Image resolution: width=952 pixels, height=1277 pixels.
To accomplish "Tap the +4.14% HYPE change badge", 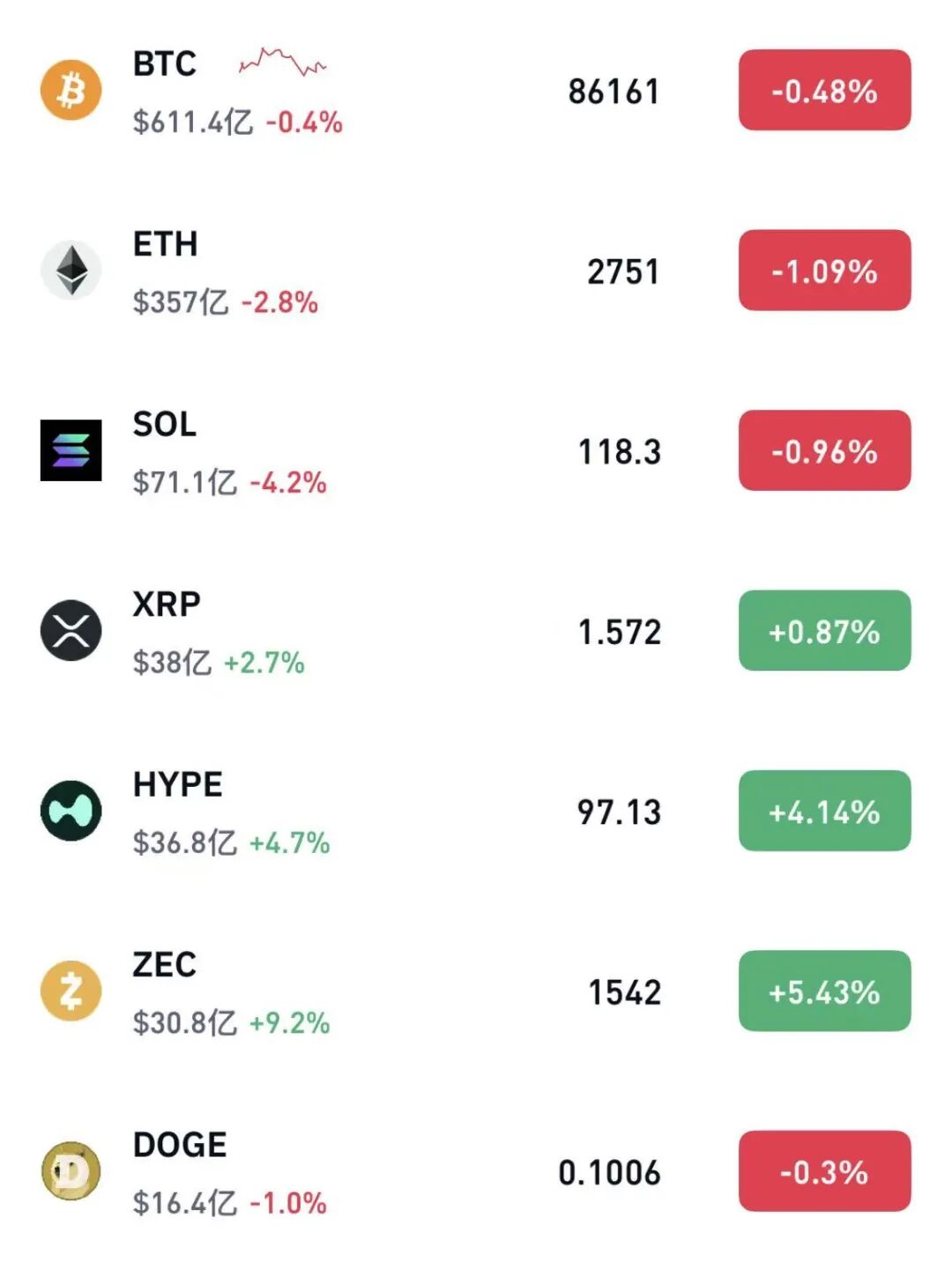I will 824,811.
